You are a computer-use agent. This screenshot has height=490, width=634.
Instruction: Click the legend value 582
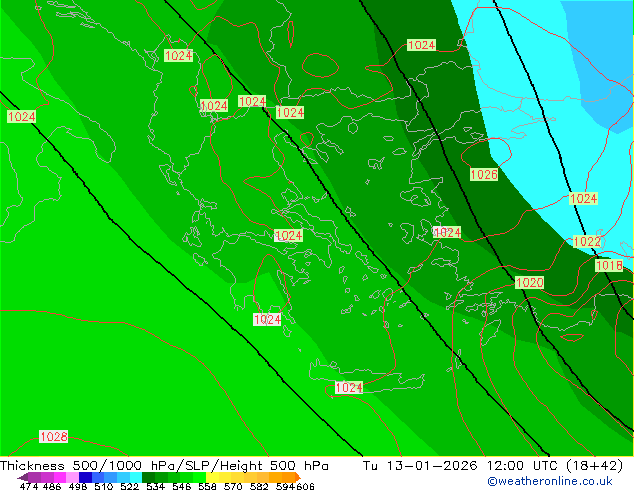(x=259, y=486)
